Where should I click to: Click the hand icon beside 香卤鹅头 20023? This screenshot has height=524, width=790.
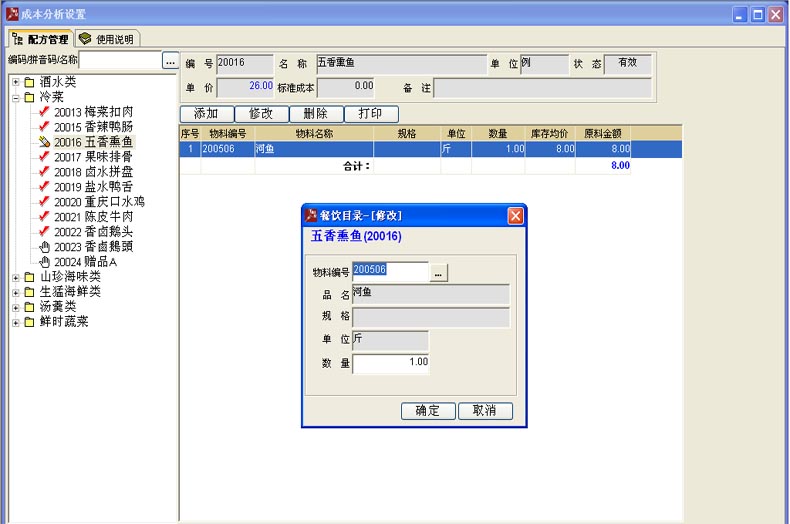point(44,247)
